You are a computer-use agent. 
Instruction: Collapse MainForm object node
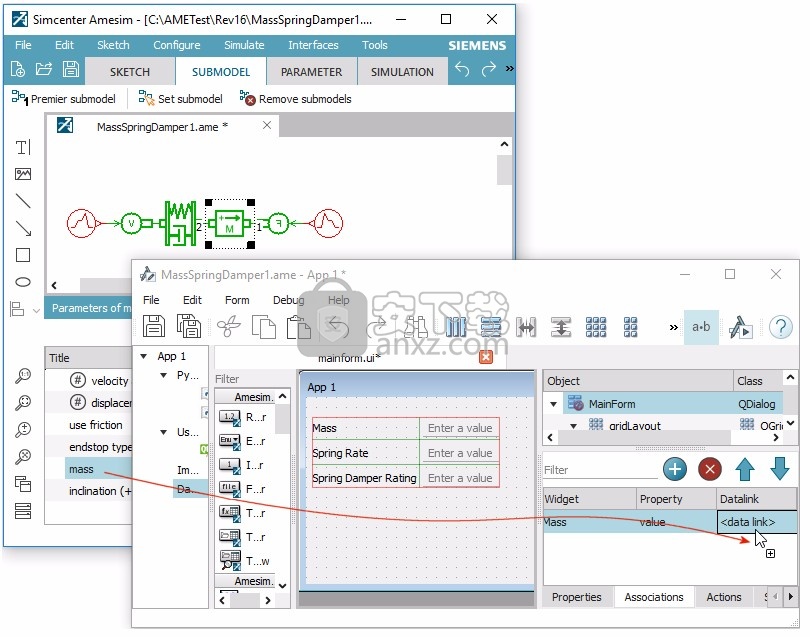tap(553, 404)
